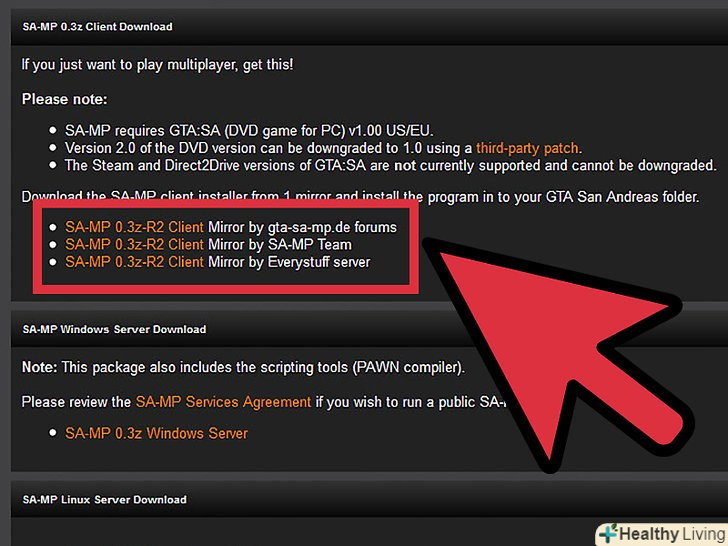Click 'Mirror by Everystuff server' text
The width and height of the screenshot is (728, 546).
[x=289, y=262]
